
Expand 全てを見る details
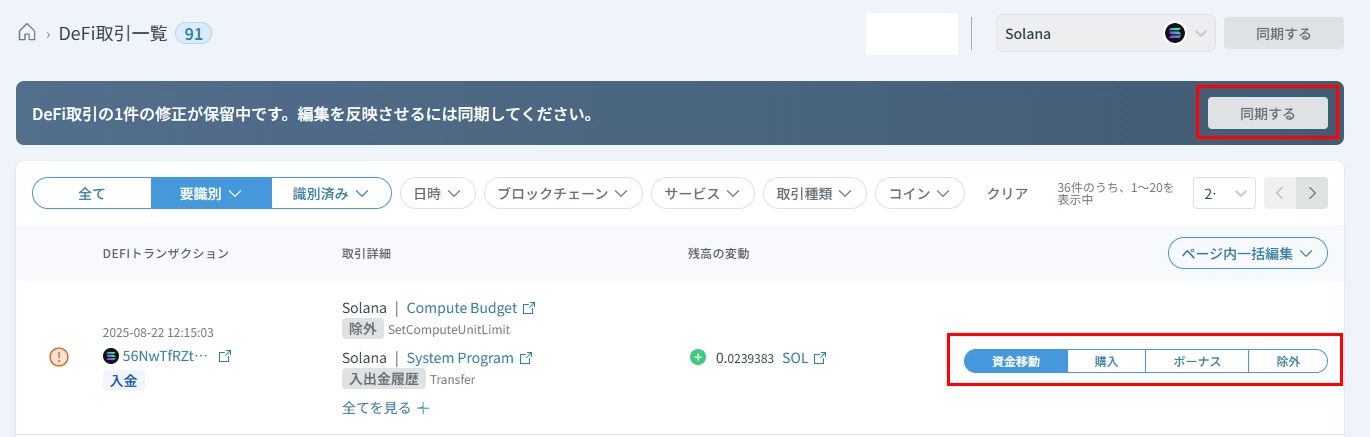point(377,408)
